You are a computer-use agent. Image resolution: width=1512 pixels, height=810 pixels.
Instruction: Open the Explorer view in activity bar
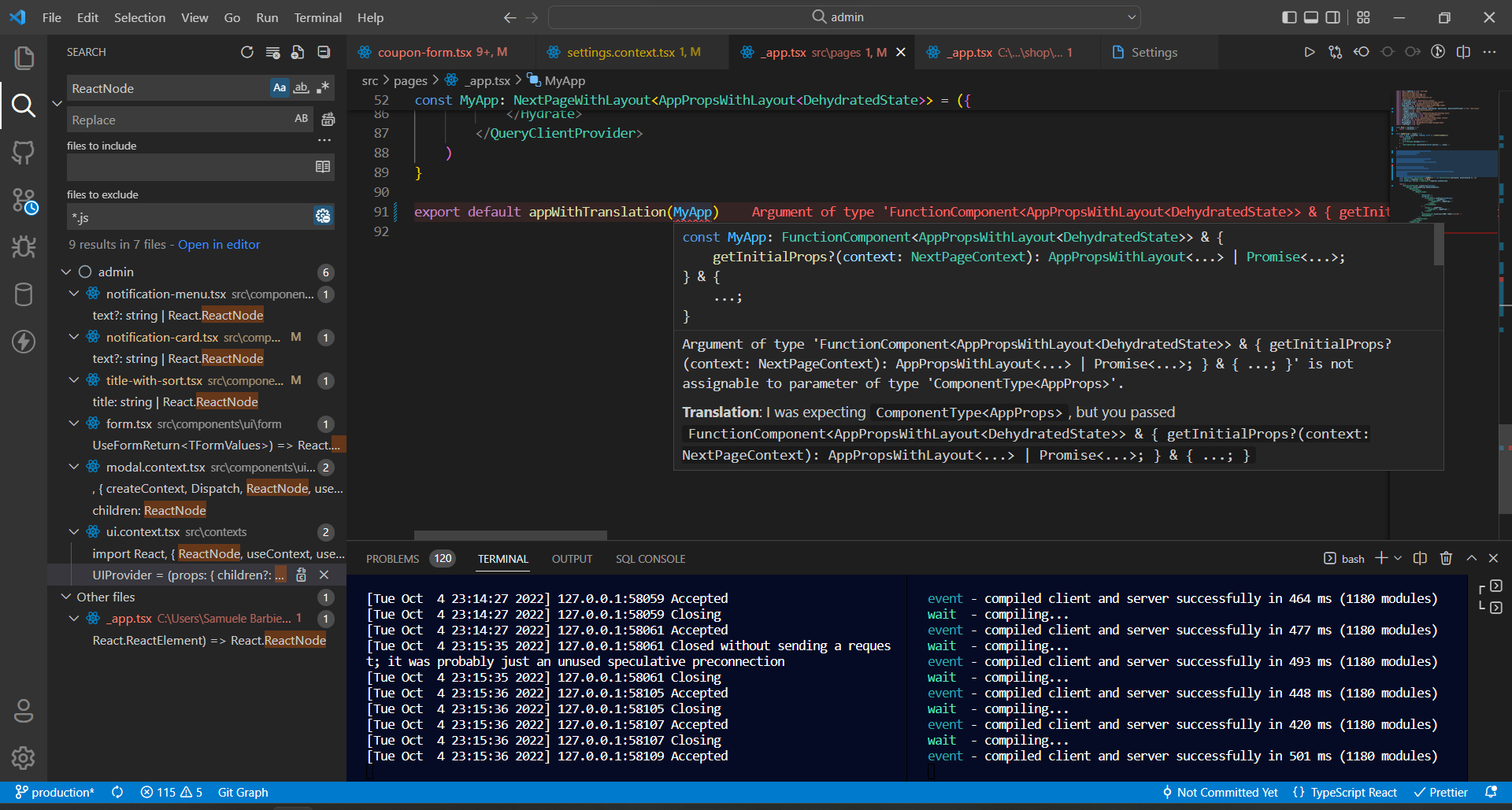[x=24, y=57]
